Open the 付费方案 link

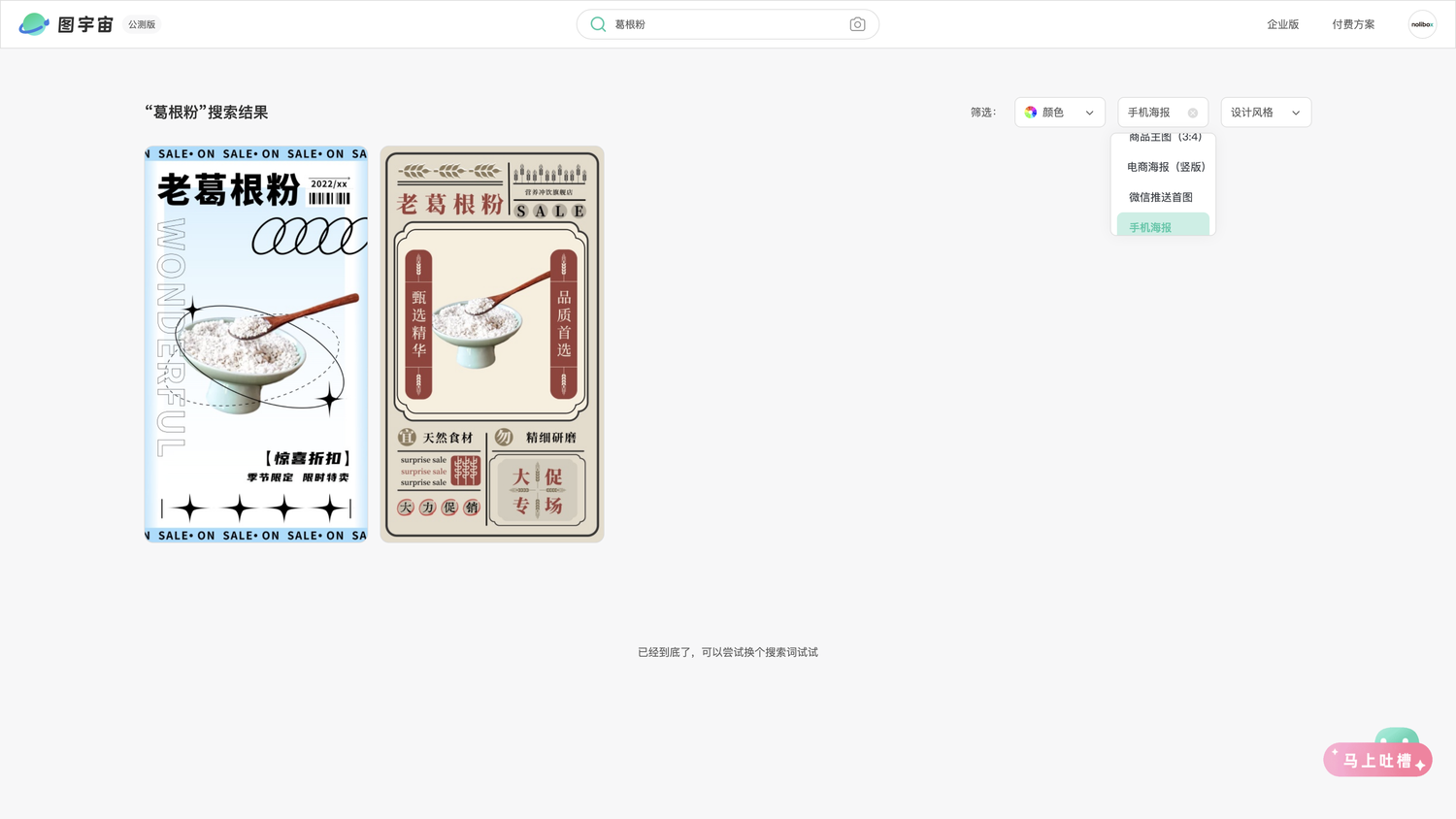[1353, 24]
